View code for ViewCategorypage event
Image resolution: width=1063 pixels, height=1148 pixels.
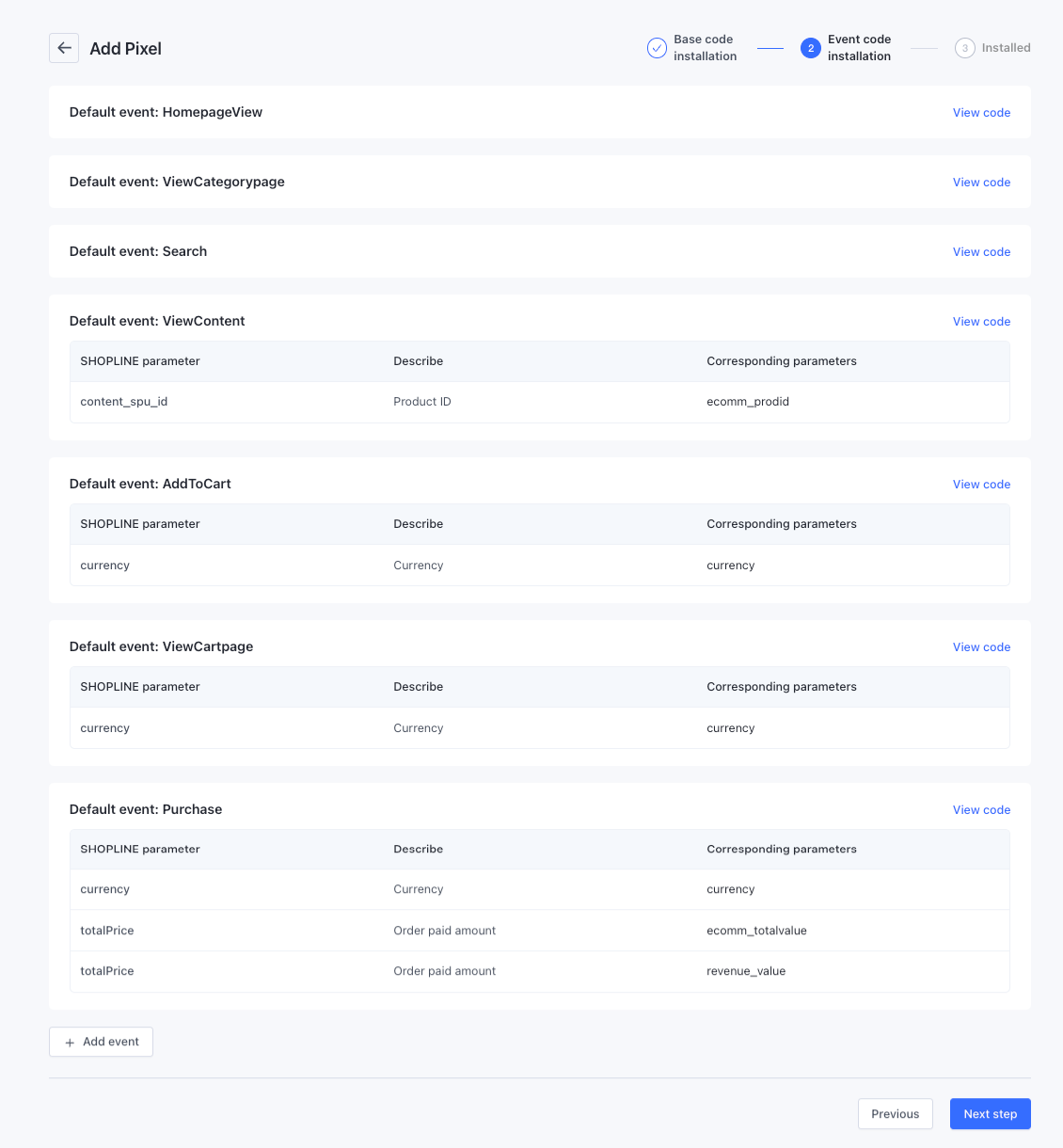click(x=981, y=183)
